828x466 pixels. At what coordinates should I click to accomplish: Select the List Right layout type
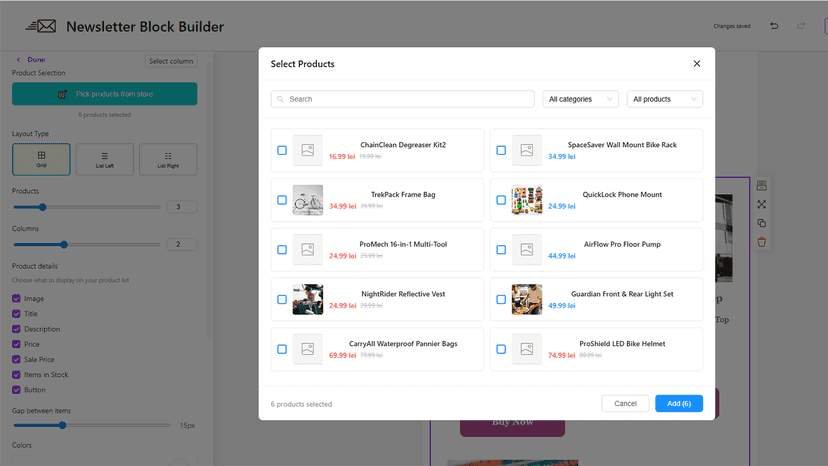pyautogui.click(x=168, y=159)
